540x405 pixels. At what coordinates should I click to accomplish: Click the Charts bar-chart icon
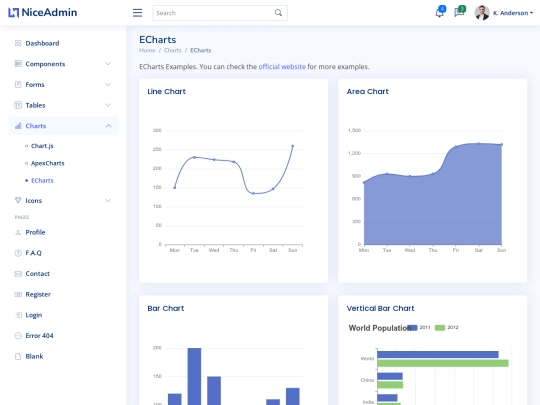18,126
